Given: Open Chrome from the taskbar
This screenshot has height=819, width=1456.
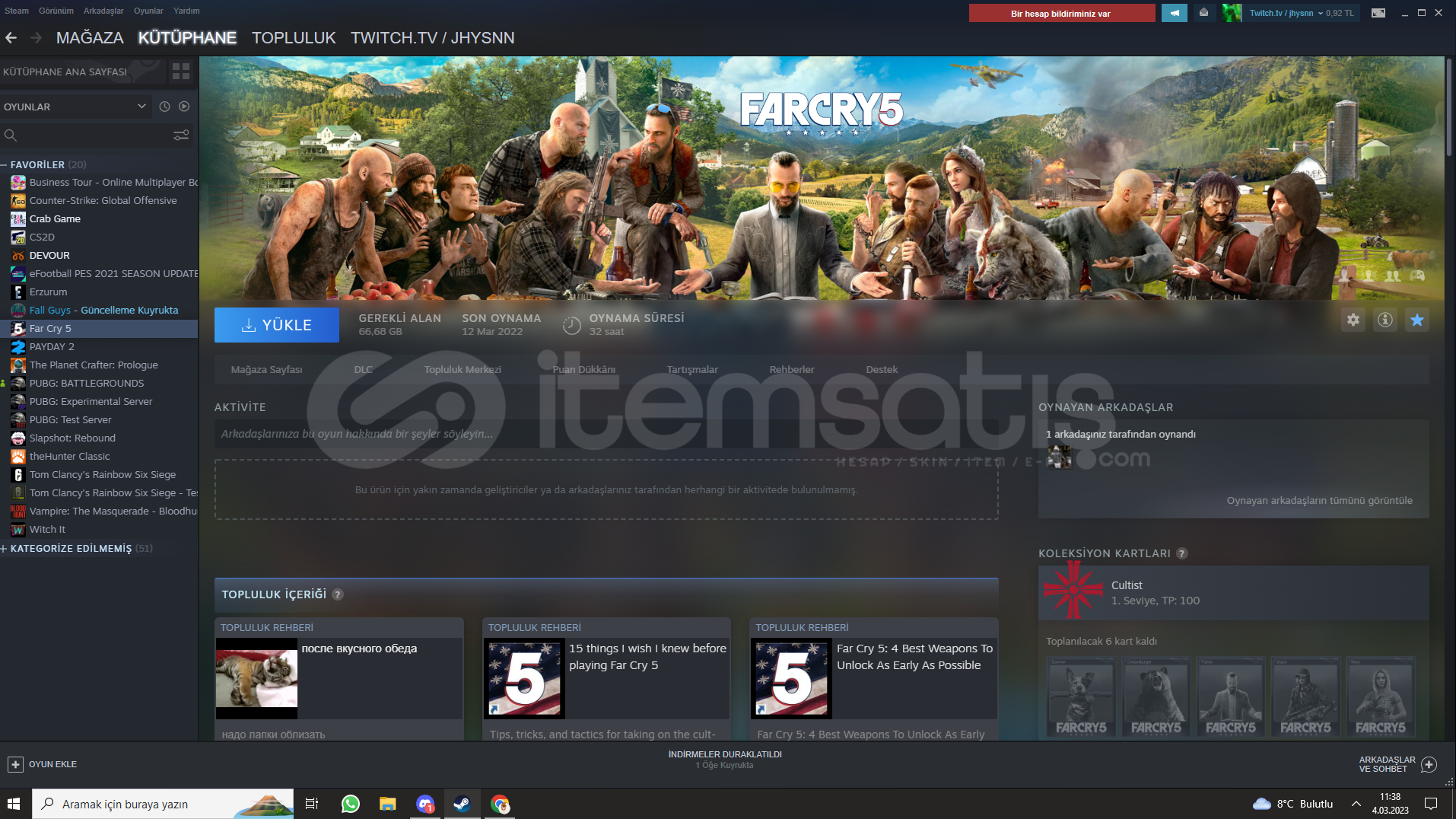Looking at the screenshot, I should 500,804.
